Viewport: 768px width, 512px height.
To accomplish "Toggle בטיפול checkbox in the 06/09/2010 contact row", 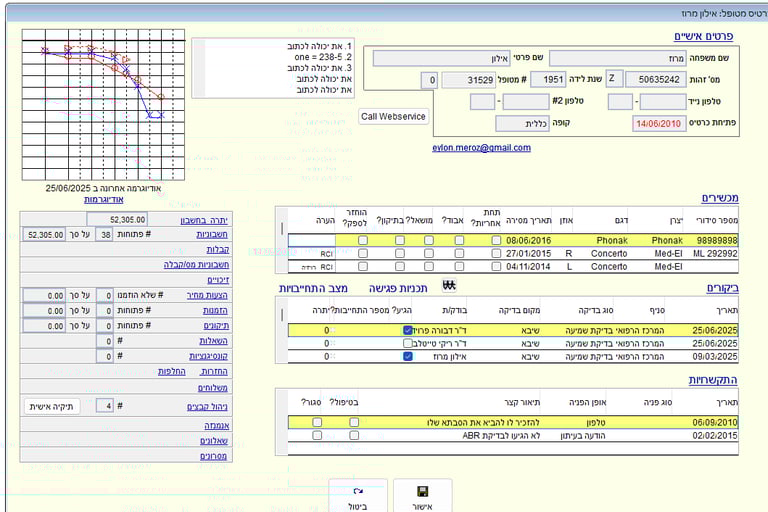I will pos(354,422).
